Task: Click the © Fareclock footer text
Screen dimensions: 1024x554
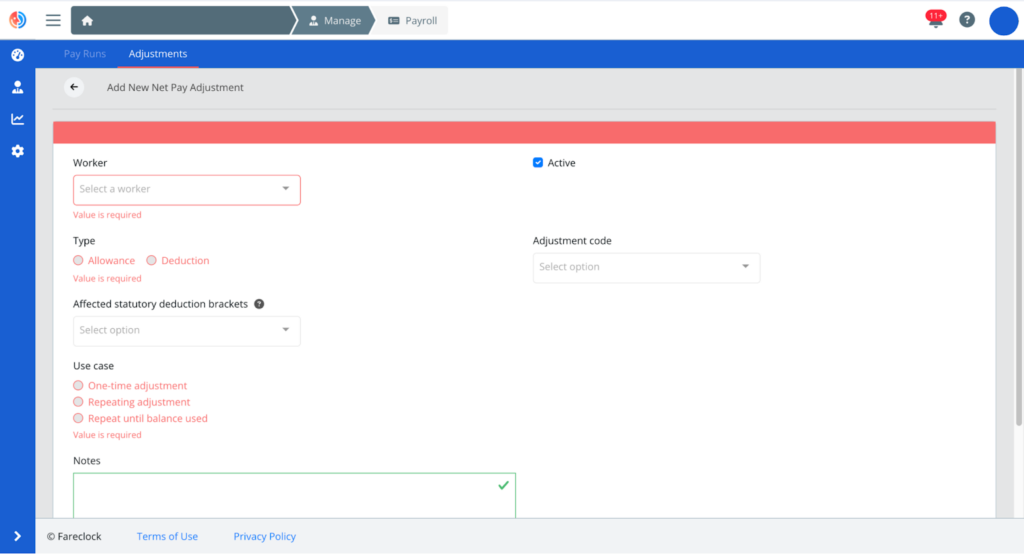Action: (x=74, y=536)
